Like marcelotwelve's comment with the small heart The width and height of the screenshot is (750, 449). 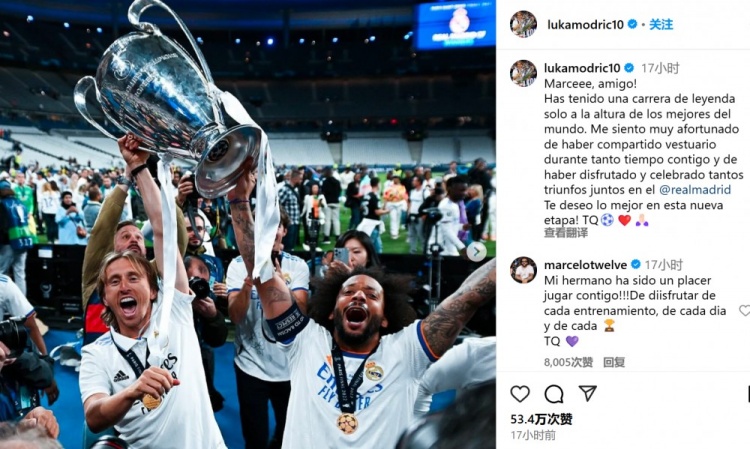[x=745, y=310]
